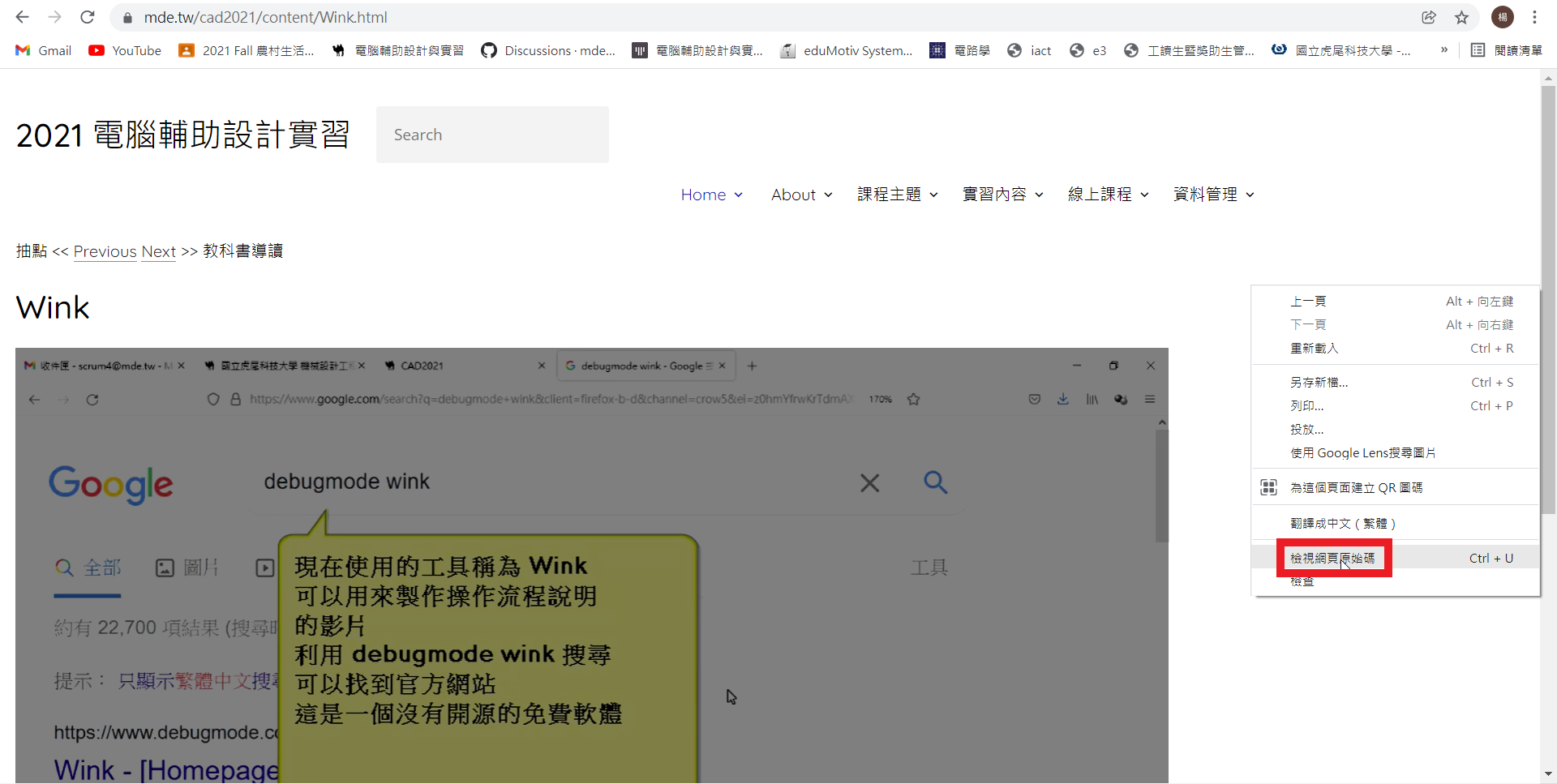
Task: Select 為這個頁面建立 QR 圖碼
Action: (x=1396, y=487)
